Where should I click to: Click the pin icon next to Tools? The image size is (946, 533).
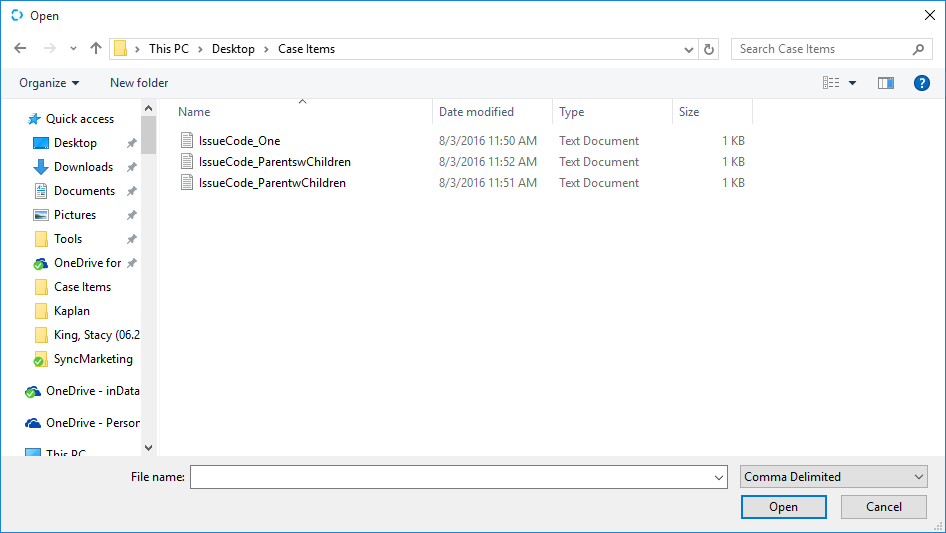pos(132,239)
